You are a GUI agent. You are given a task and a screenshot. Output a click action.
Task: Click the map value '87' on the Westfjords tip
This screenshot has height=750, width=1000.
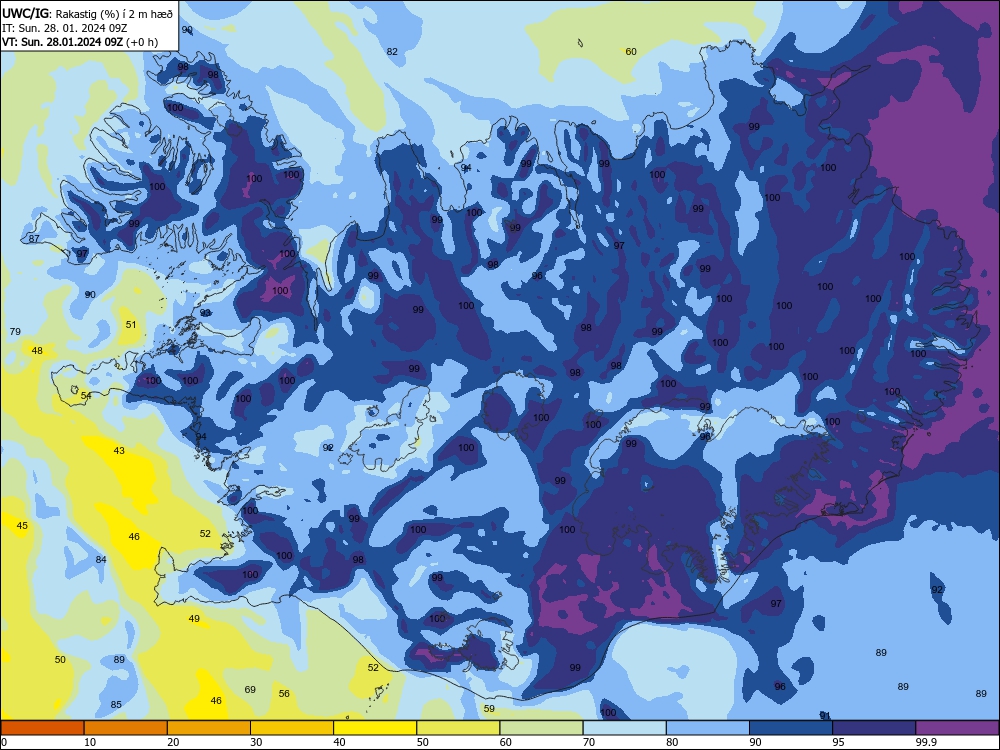click(x=34, y=239)
